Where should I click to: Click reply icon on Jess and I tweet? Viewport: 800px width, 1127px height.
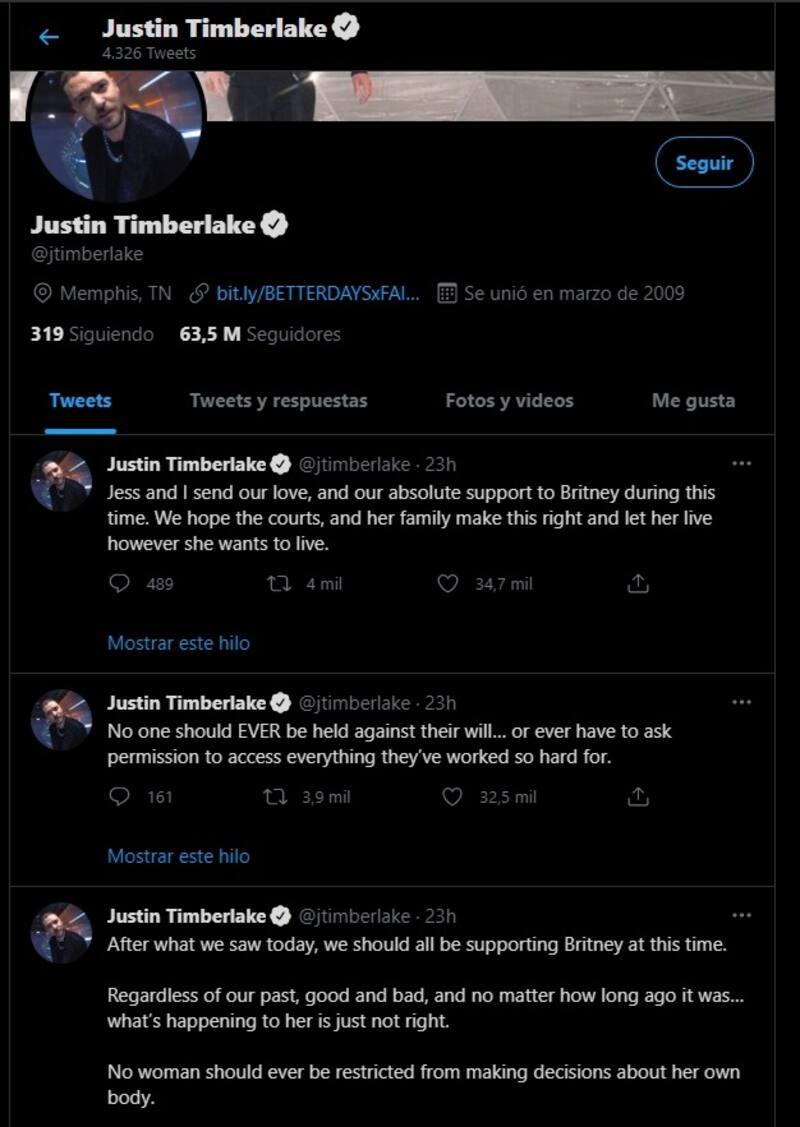pyautogui.click(x=119, y=583)
